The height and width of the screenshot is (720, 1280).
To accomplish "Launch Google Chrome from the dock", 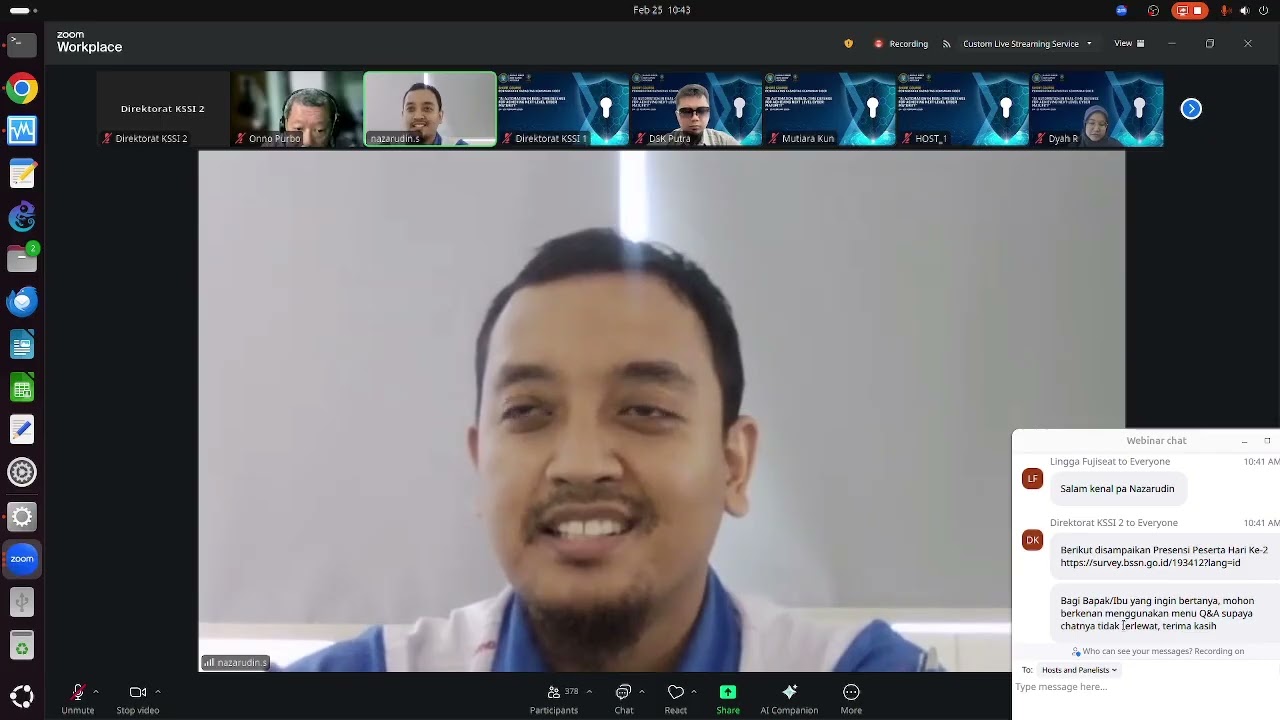I will pos(22,89).
